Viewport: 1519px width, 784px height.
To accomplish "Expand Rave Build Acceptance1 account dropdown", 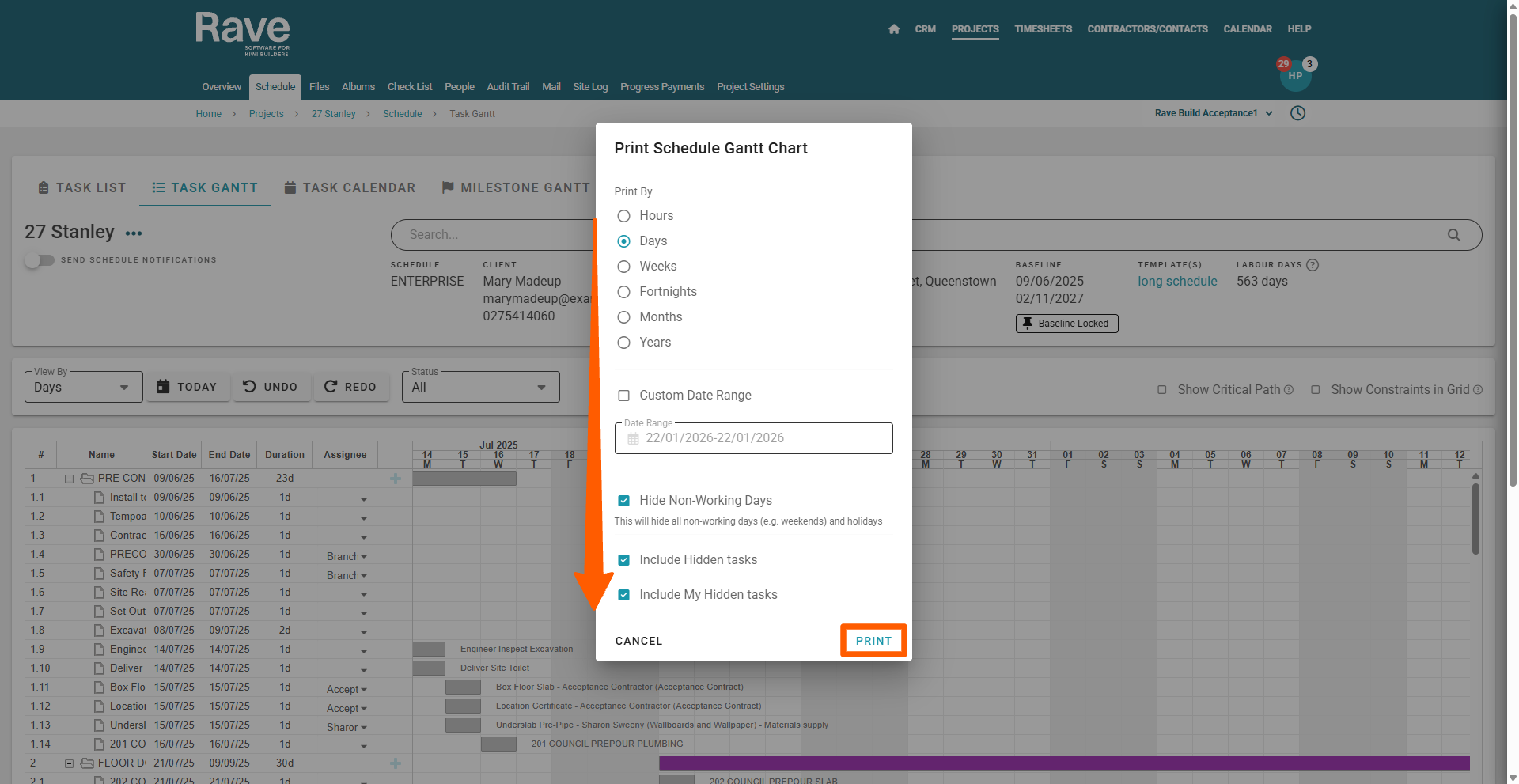I will tap(1214, 113).
